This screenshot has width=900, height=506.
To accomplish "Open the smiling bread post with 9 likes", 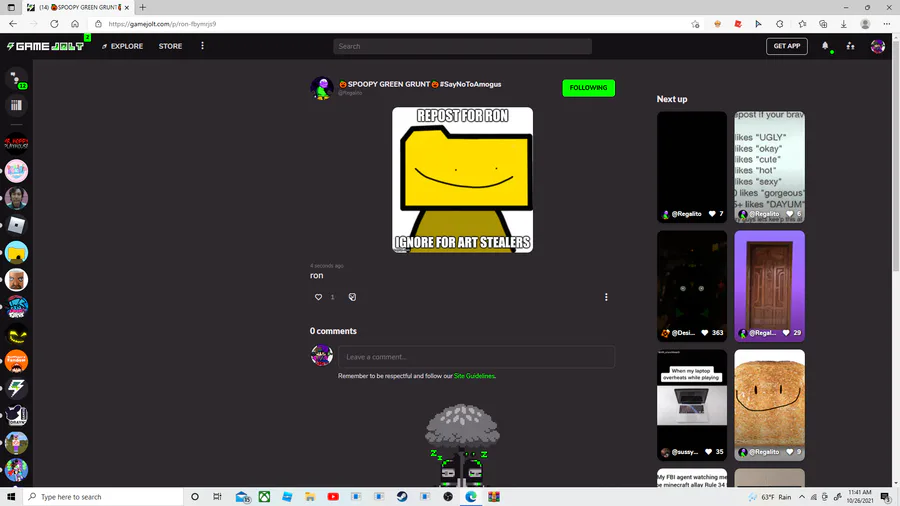I will [x=769, y=405].
